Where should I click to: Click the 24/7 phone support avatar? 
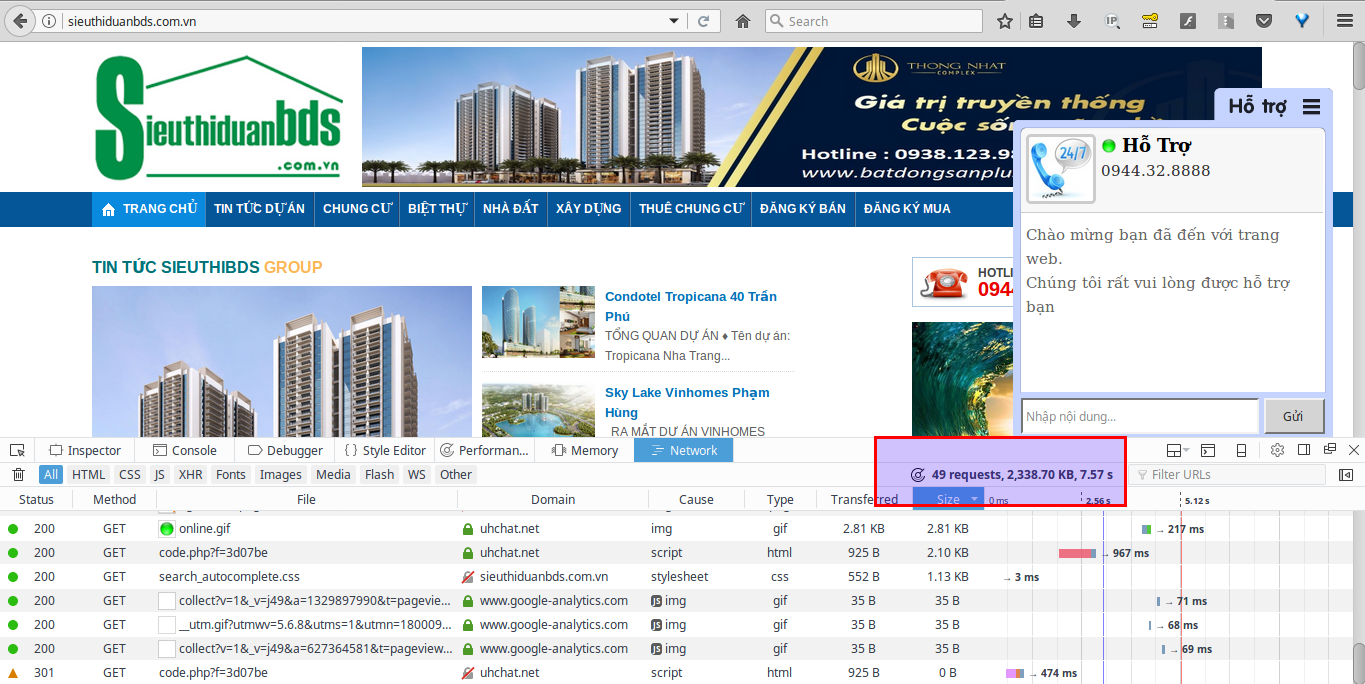coord(1061,169)
